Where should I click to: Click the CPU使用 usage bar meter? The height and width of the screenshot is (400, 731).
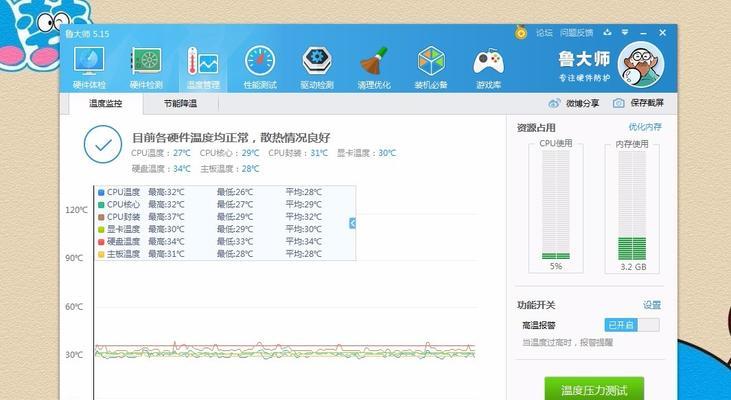(x=556, y=205)
